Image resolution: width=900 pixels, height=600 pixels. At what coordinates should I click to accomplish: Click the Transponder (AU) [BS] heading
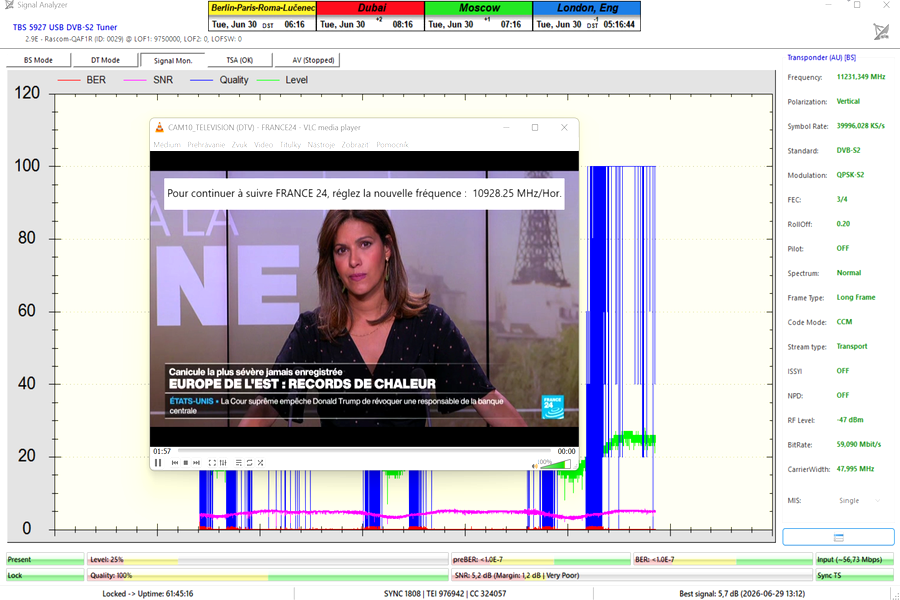tap(821, 57)
